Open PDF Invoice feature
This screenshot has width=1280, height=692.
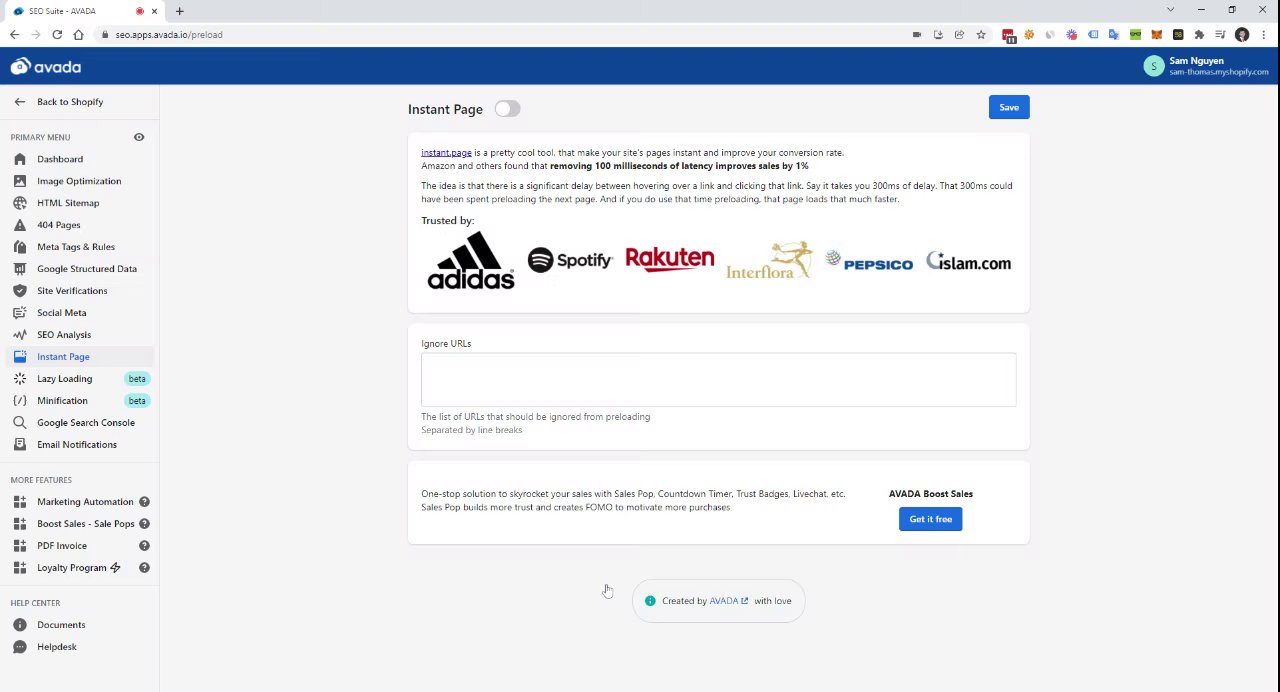tap(62, 546)
